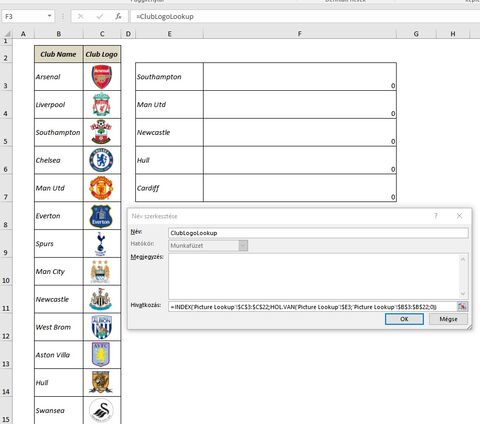This screenshot has width=480, height=424.
Task: Click the Man Utd cell in column E
Action: point(169,104)
